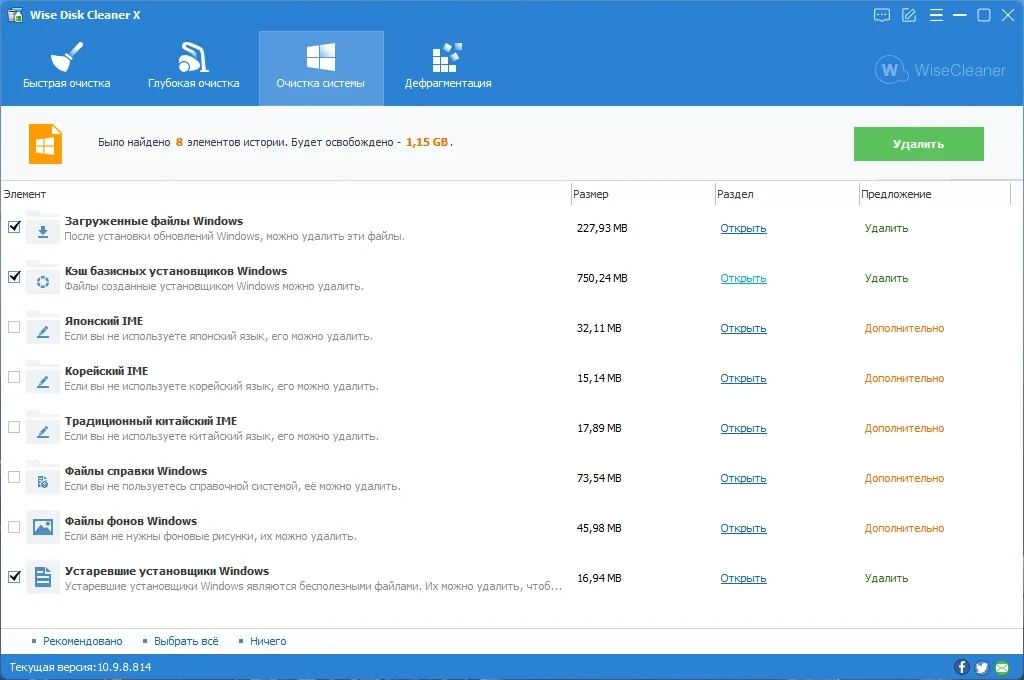Enable the Японский IME checkbox
The width and height of the screenshot is (1024, 680).
(x=14, y=327)
